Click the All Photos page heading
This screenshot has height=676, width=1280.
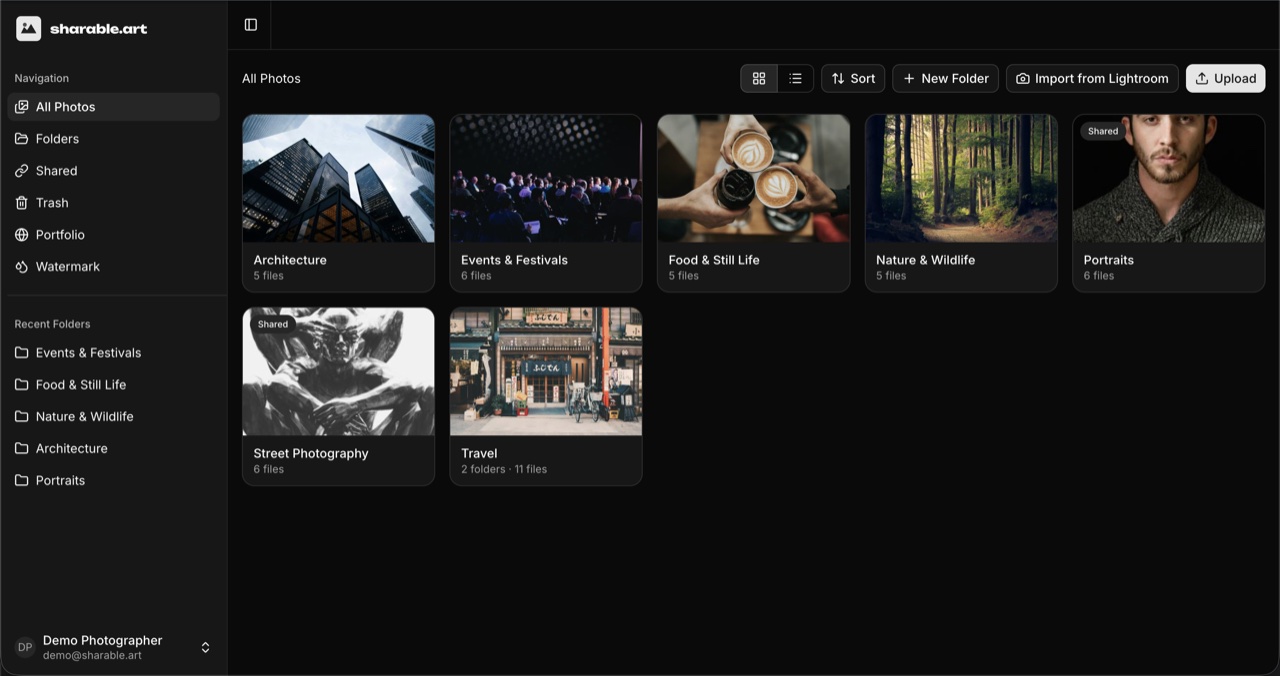(x=271, y=78)
